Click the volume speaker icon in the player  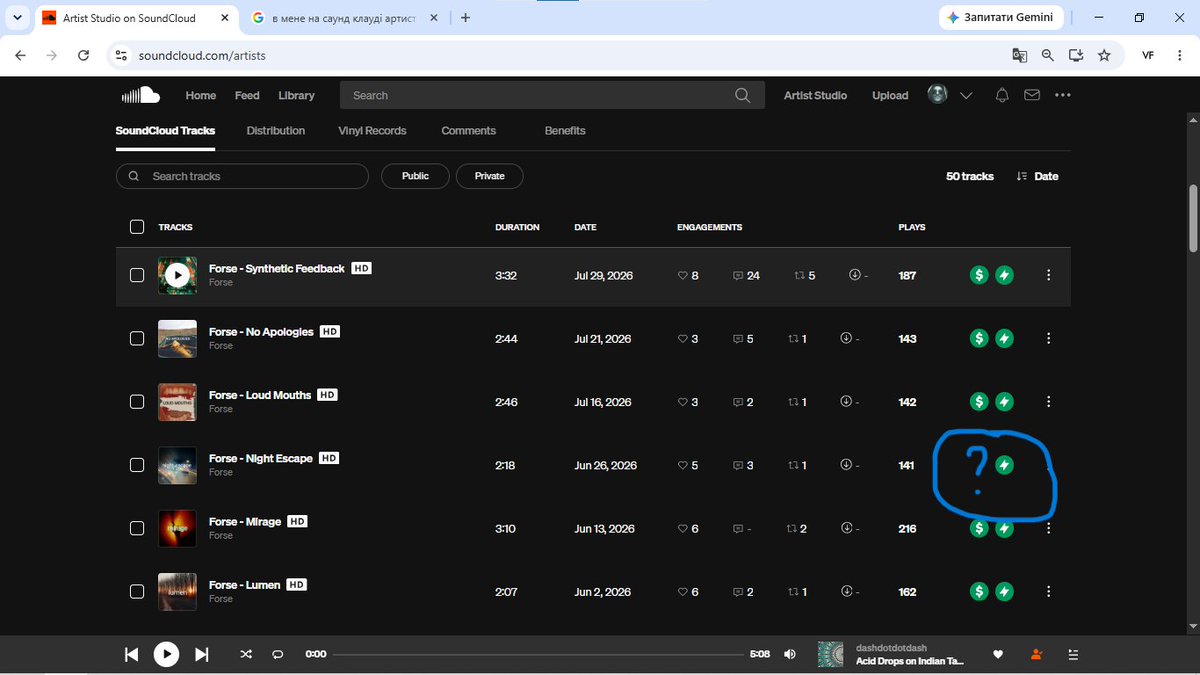[x=790, y=654]
